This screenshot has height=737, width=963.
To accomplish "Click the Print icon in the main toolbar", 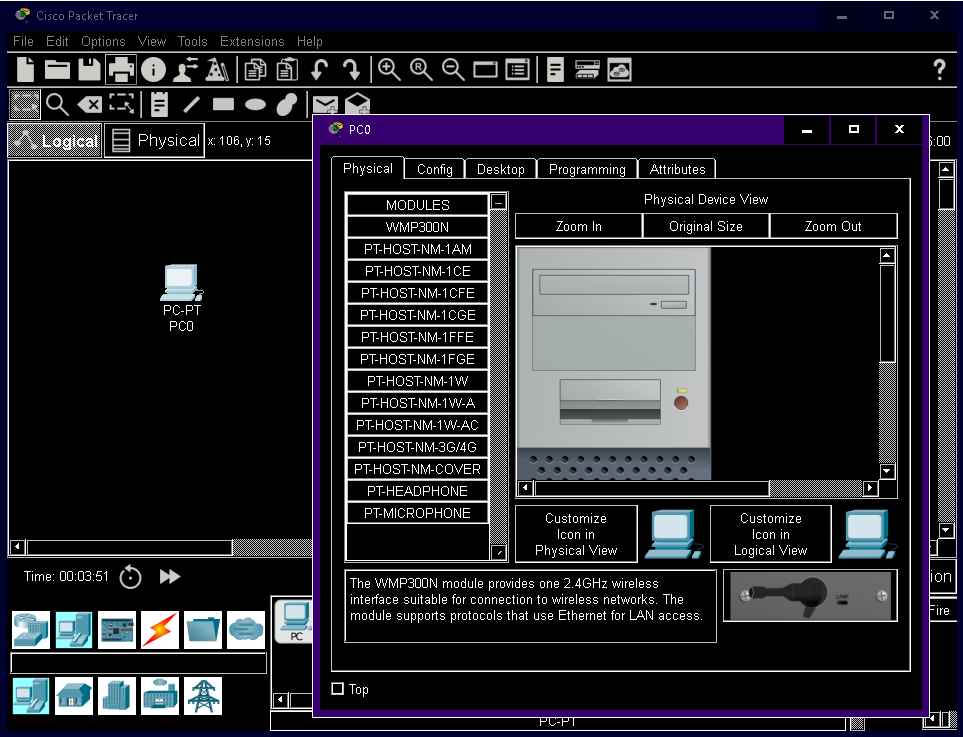I will (121, 69).
